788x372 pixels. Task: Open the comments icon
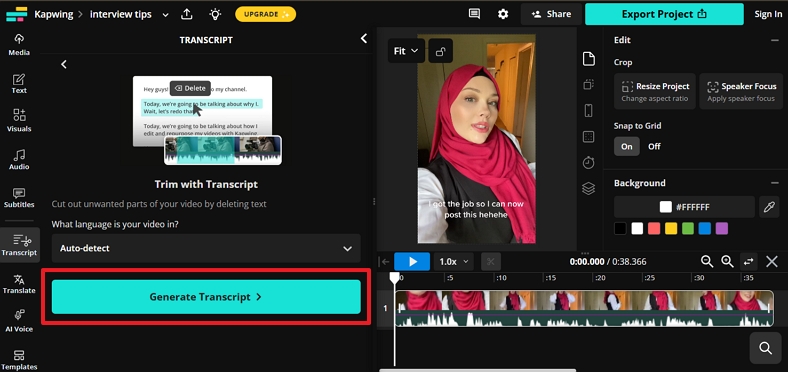[474, 14]
